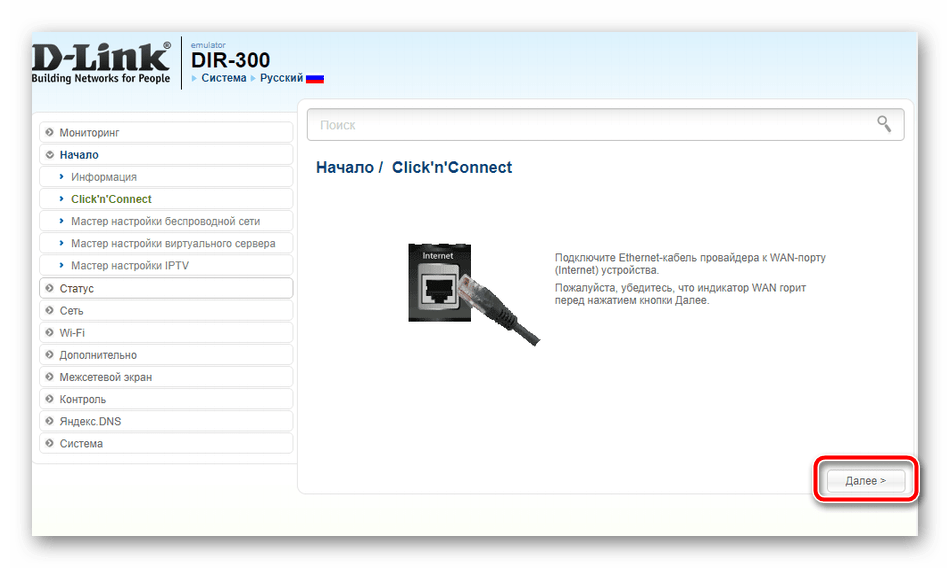Open the Wi-Fi menu section
950x568 pixels.
(166, 333)
